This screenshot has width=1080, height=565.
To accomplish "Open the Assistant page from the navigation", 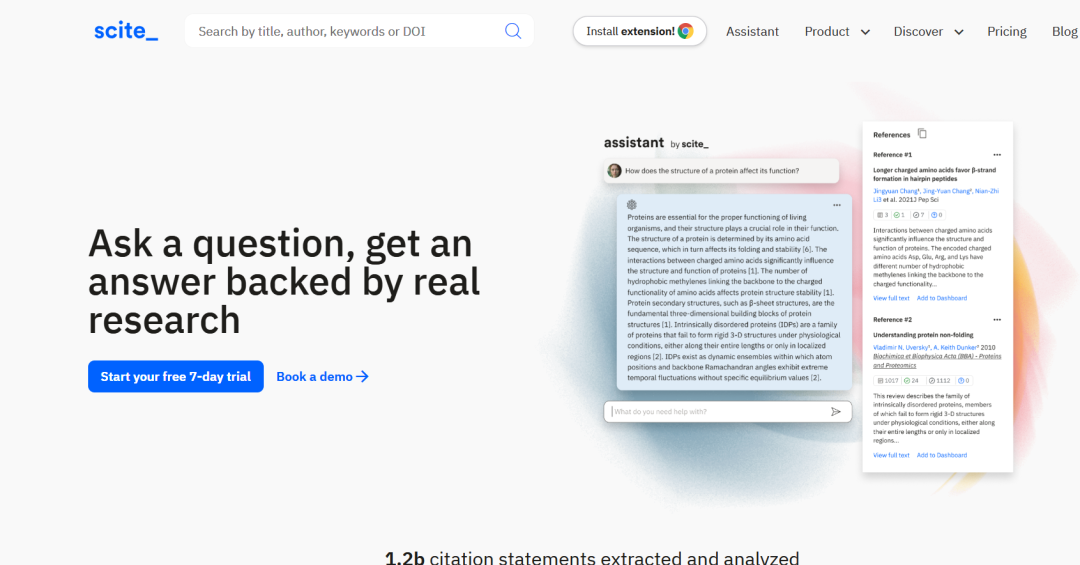I will (752, 31).
